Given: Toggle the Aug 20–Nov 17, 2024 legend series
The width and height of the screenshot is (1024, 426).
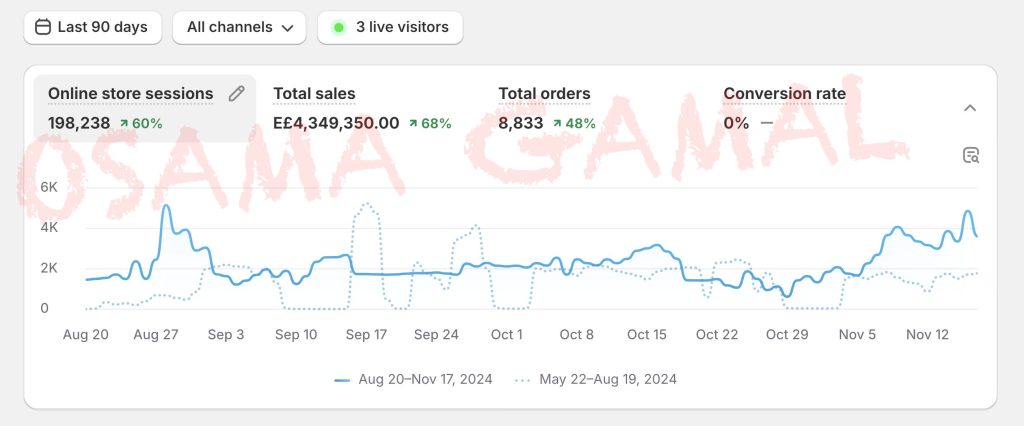Looking at the screenshot, I should 412,380.
